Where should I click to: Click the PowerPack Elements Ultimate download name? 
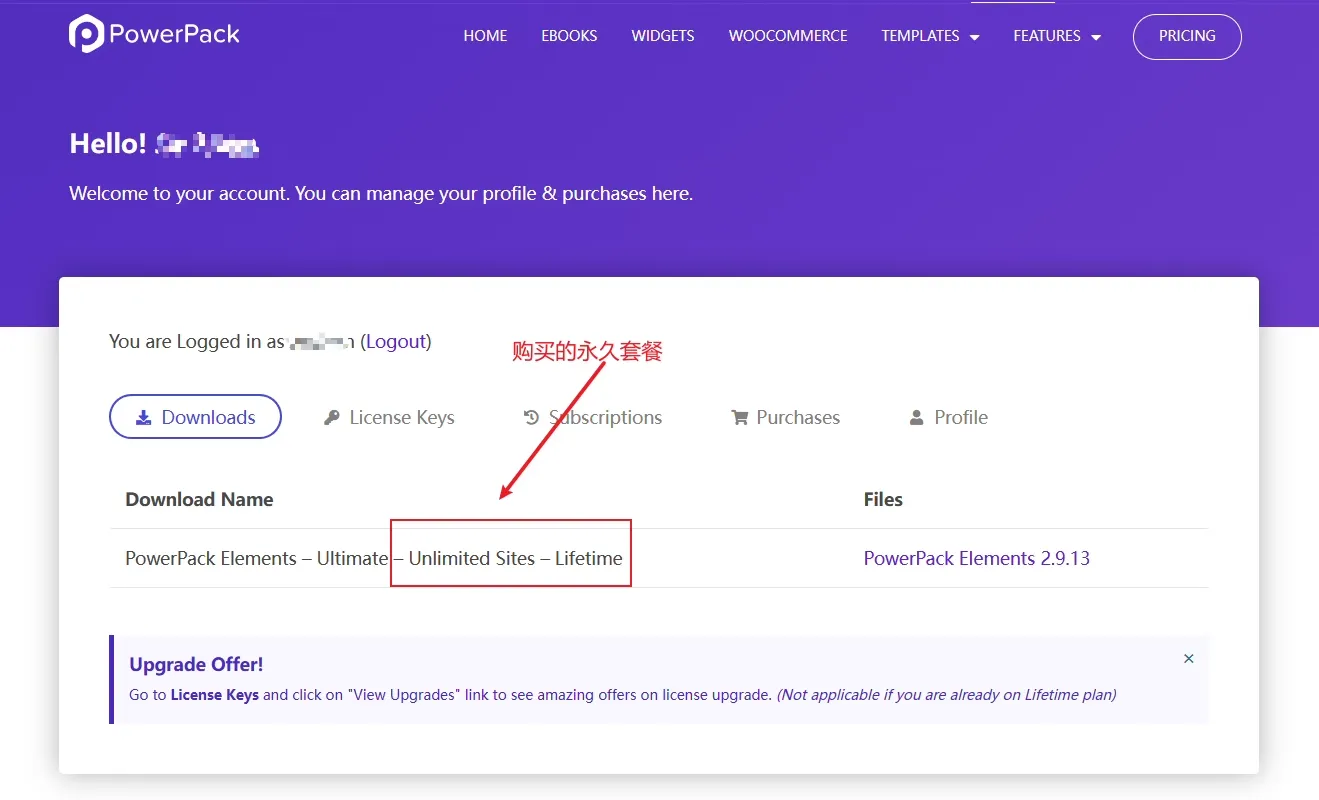point(374,558)
